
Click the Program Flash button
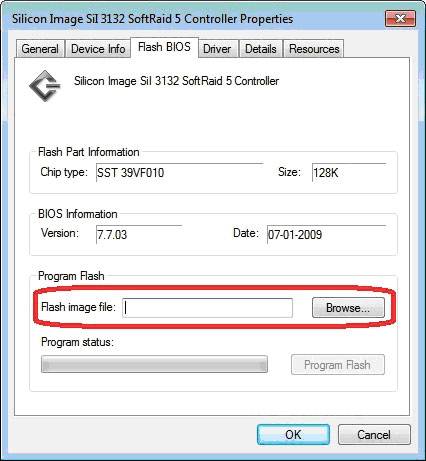tap(337, 365)
